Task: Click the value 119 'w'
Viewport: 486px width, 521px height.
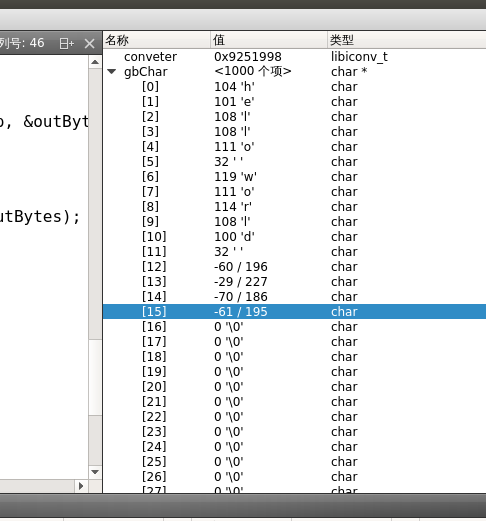Action: click(235, 177)
